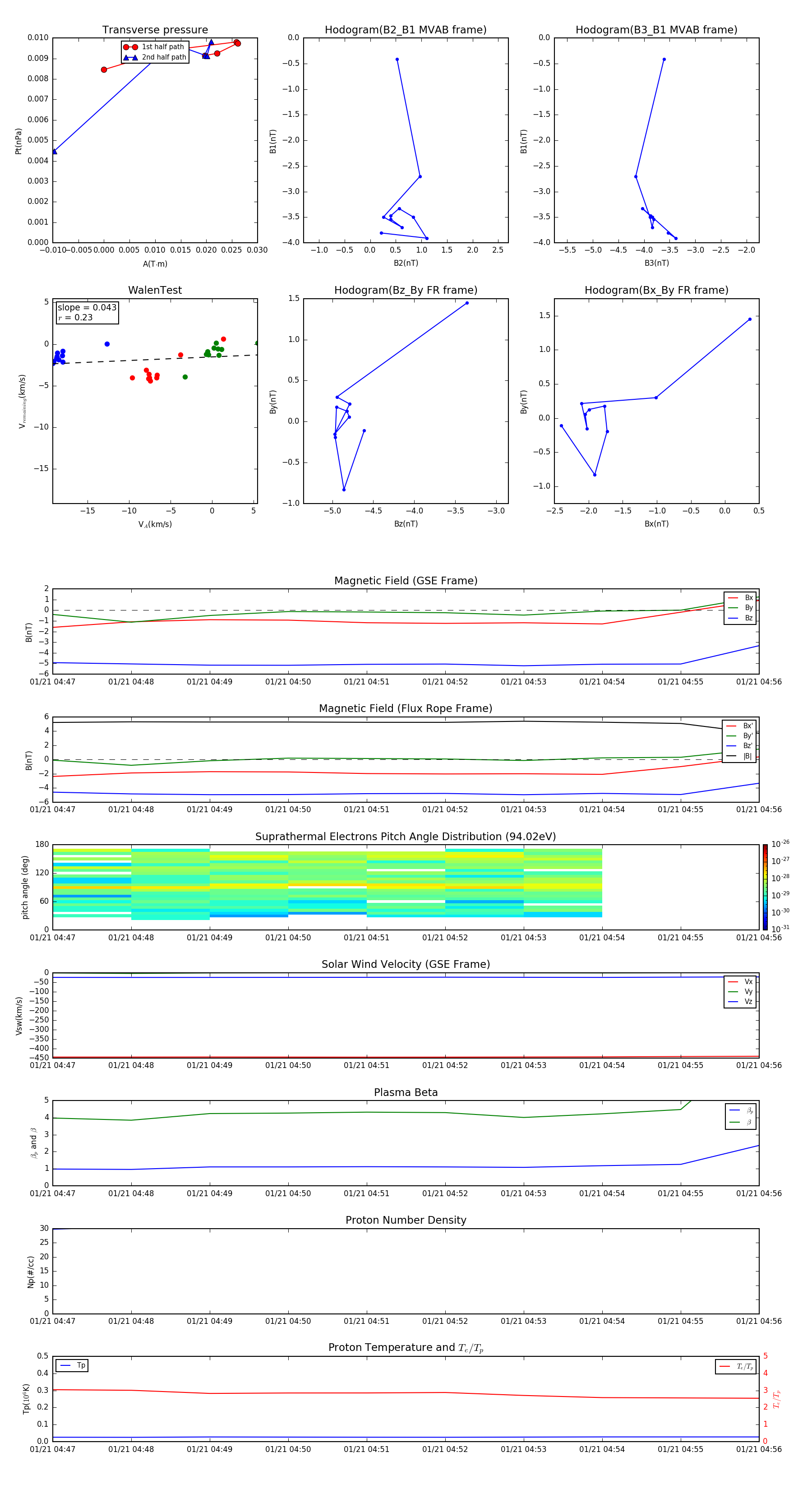Click the red Te/Tp right axis label

coord(776,1399)
